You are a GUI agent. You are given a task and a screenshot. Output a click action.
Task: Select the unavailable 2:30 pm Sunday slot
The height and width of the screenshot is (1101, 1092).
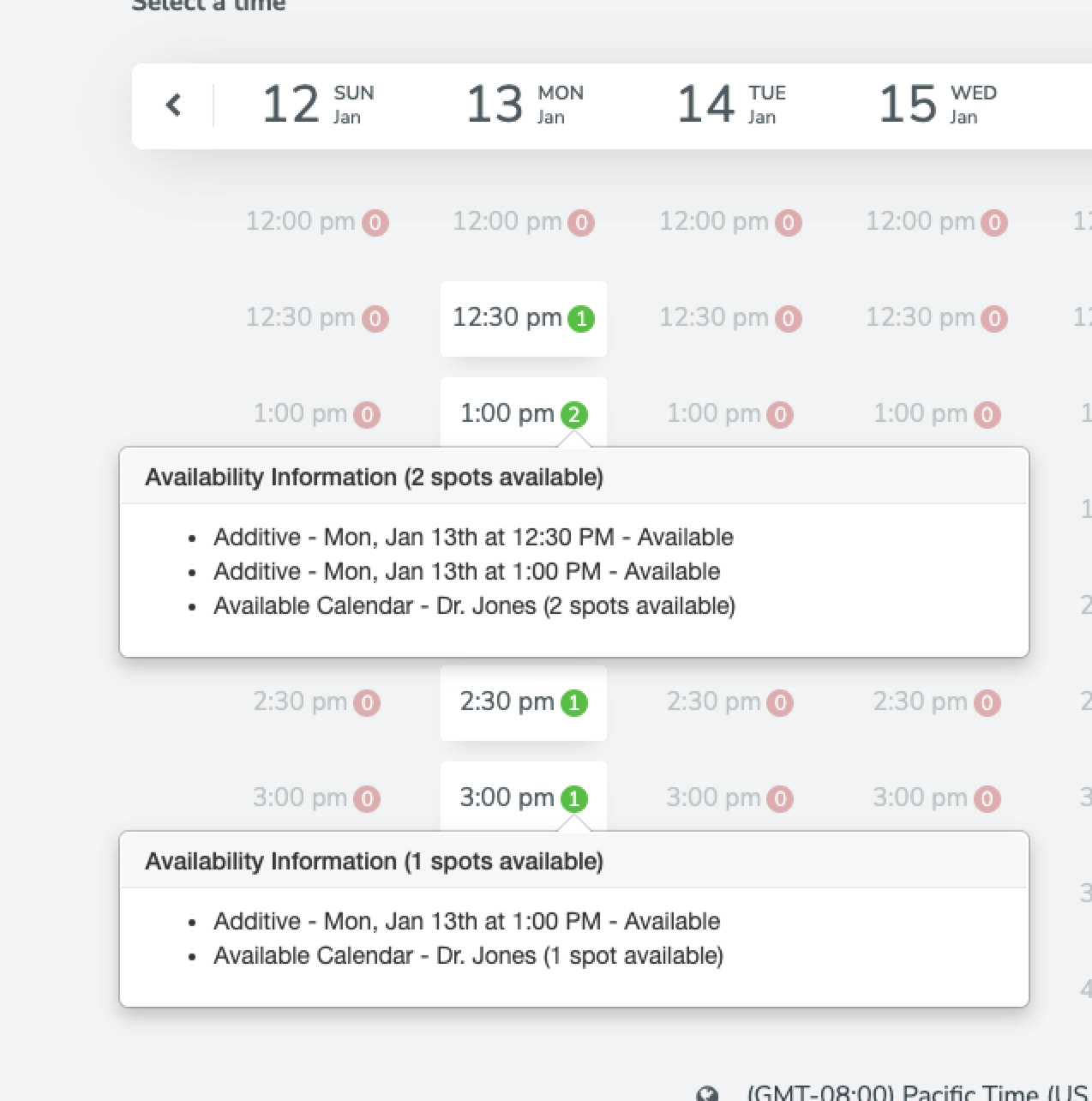(x=317, y=702)
